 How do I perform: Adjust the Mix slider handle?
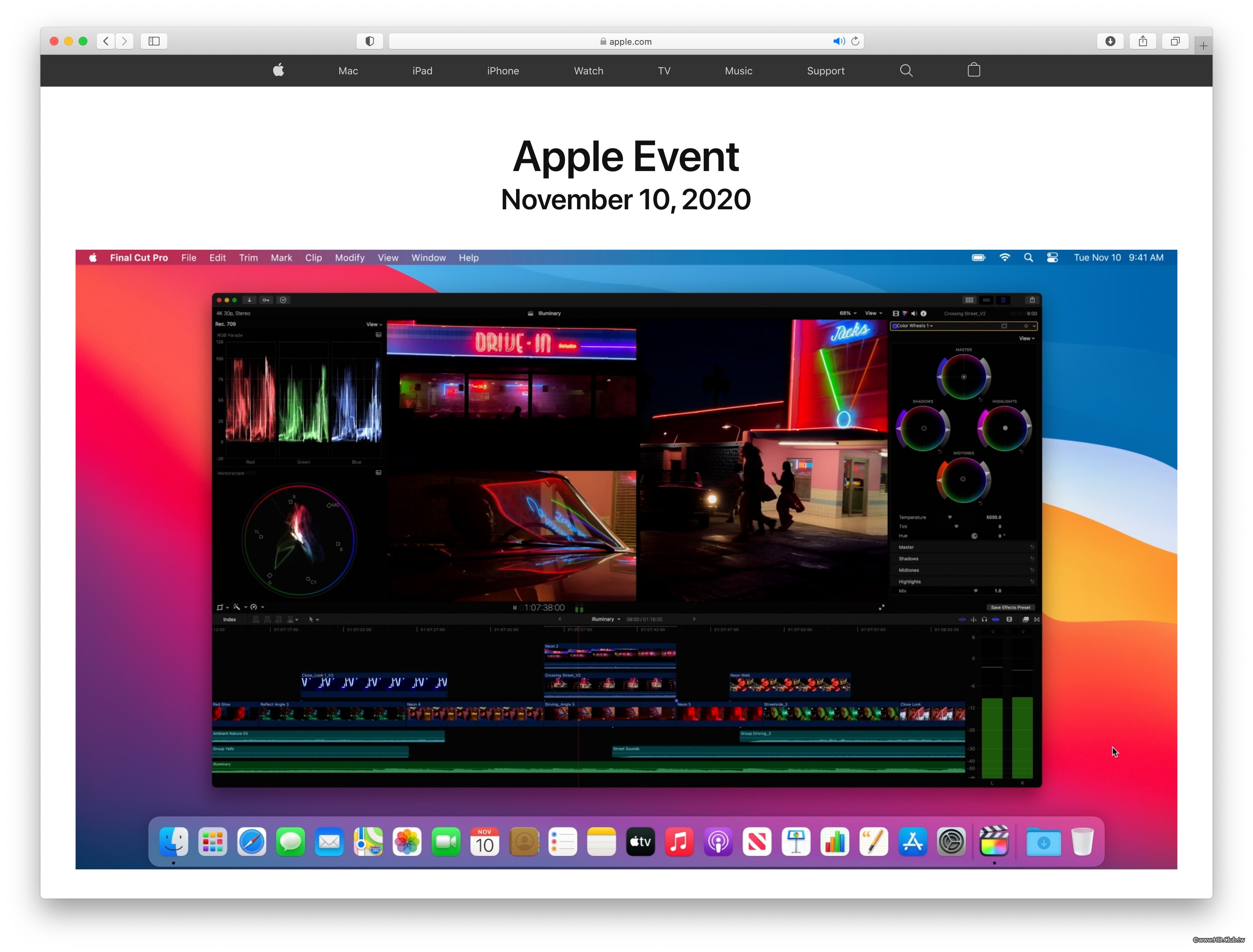point(975,591)
